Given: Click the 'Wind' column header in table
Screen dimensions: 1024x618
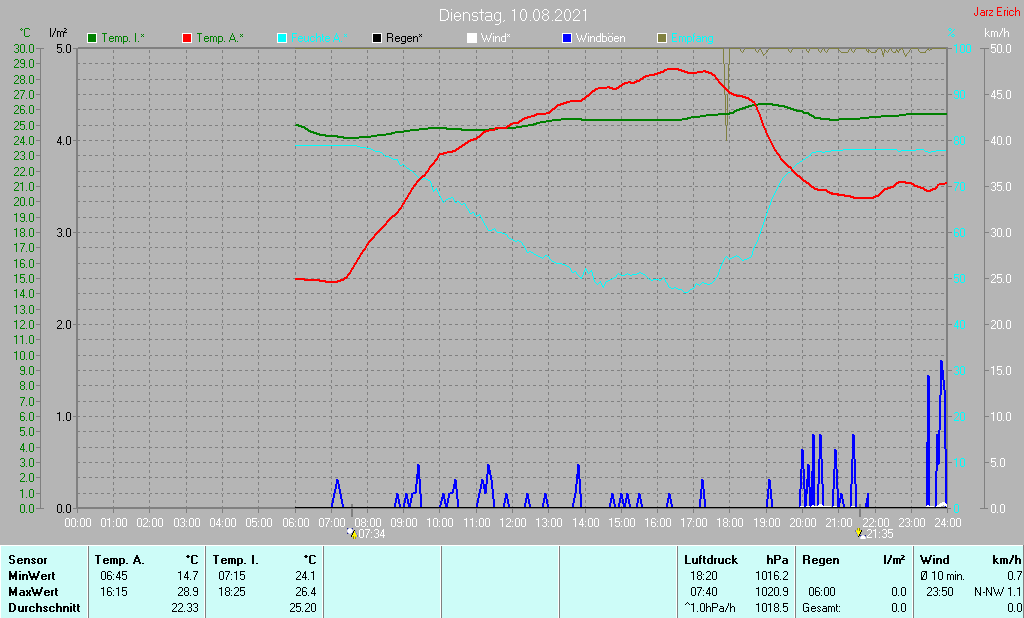Looking at the screenshot, I should [935, 560].
